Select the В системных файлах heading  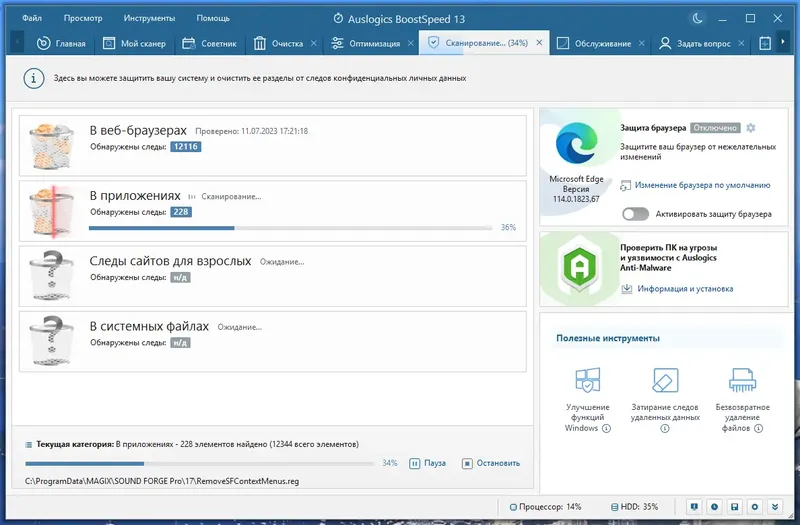[149, 327]
